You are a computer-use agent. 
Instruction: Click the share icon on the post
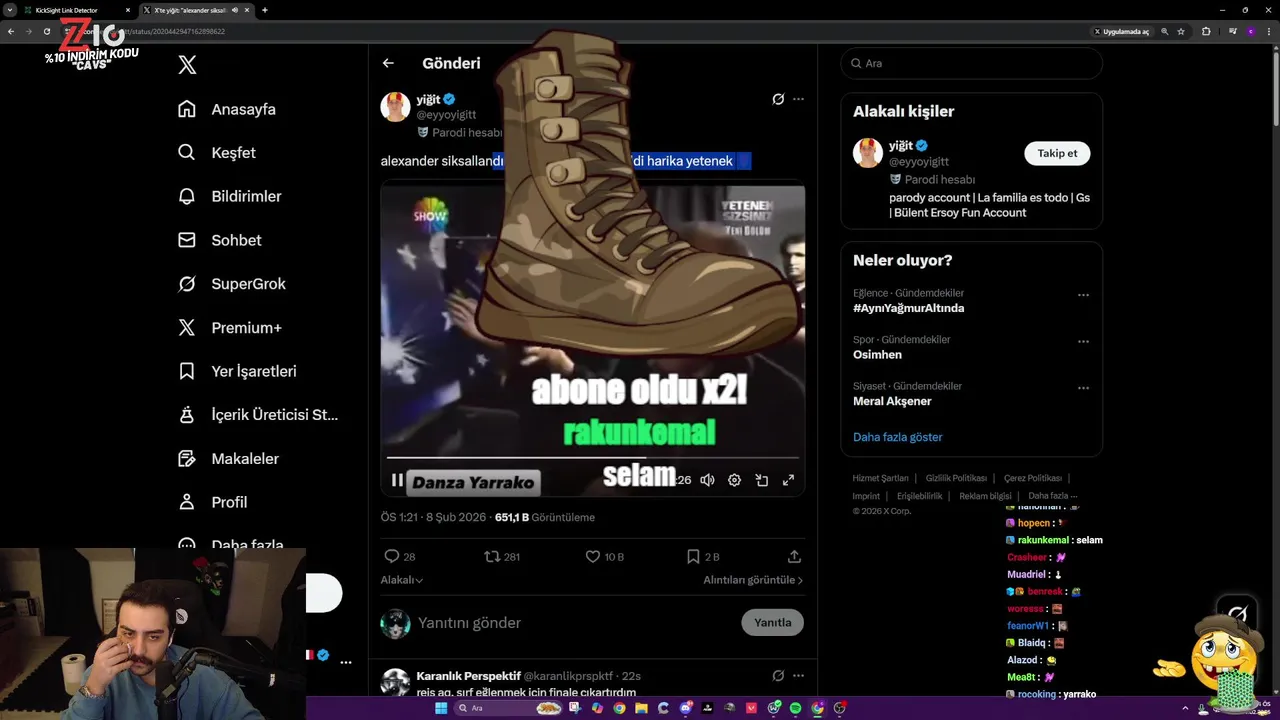tap(794, 556)
